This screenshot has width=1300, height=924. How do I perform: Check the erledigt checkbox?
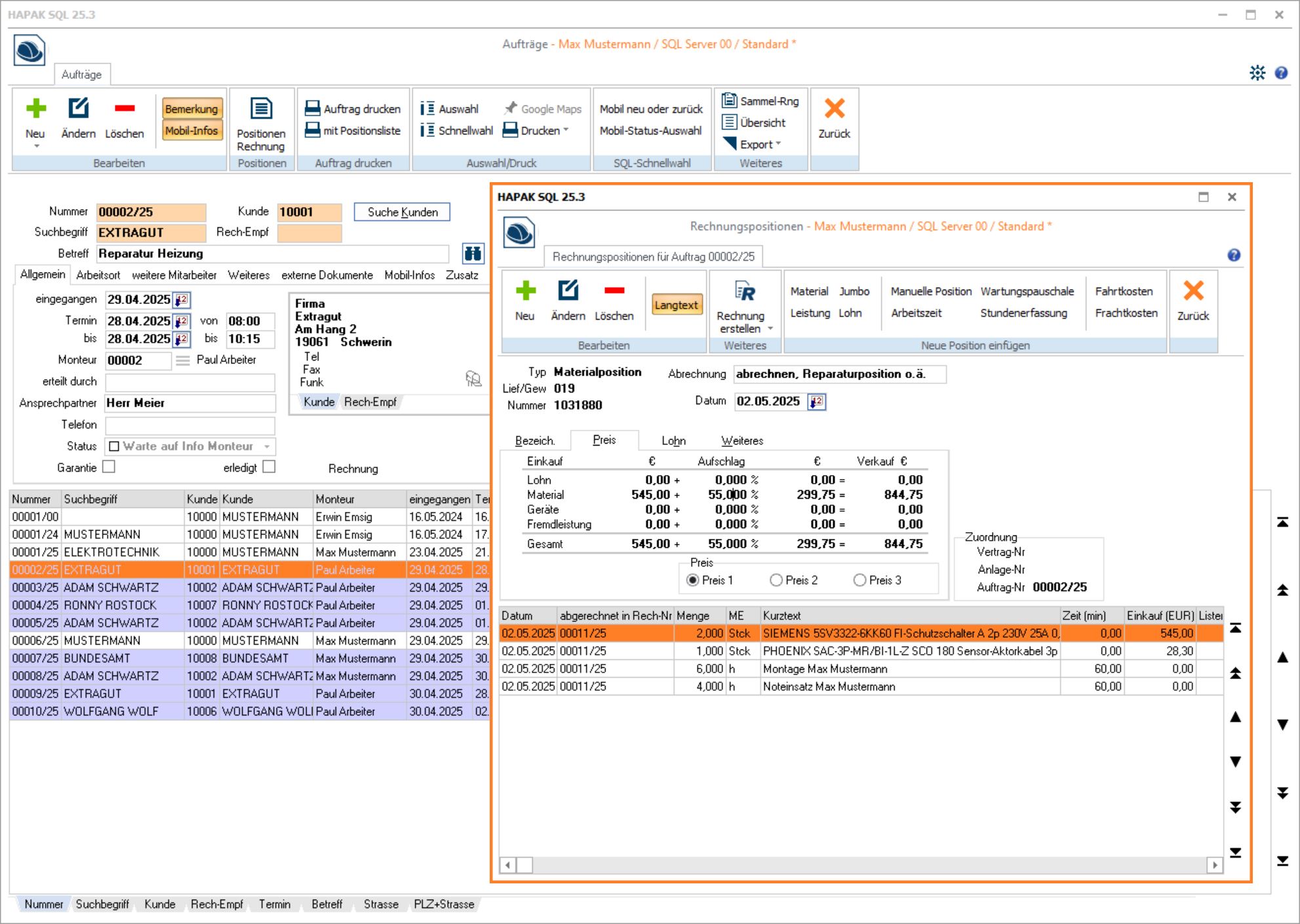coord(269,467)
